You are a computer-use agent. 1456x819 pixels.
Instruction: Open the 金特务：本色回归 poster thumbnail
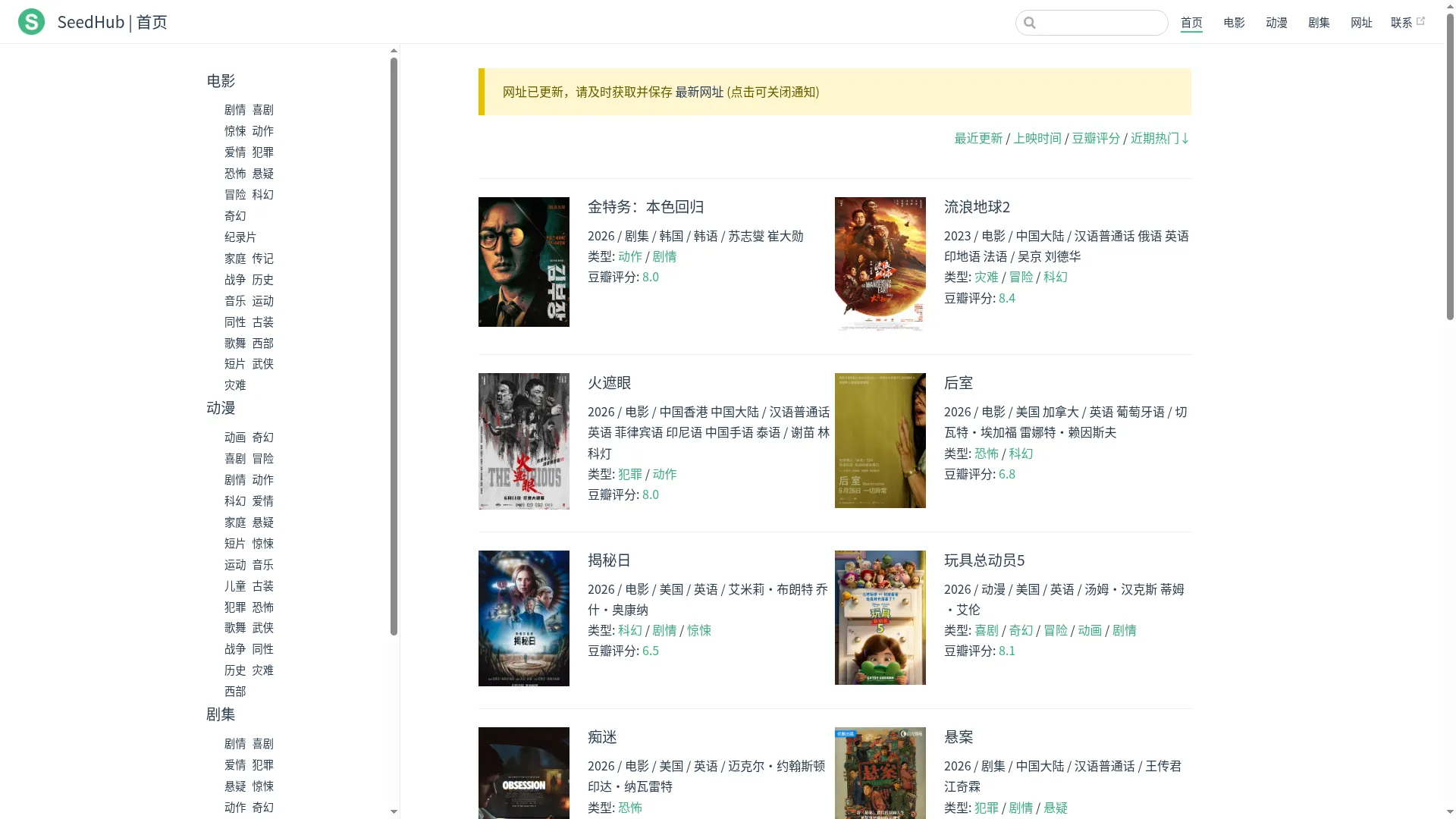tap(523, 262)
